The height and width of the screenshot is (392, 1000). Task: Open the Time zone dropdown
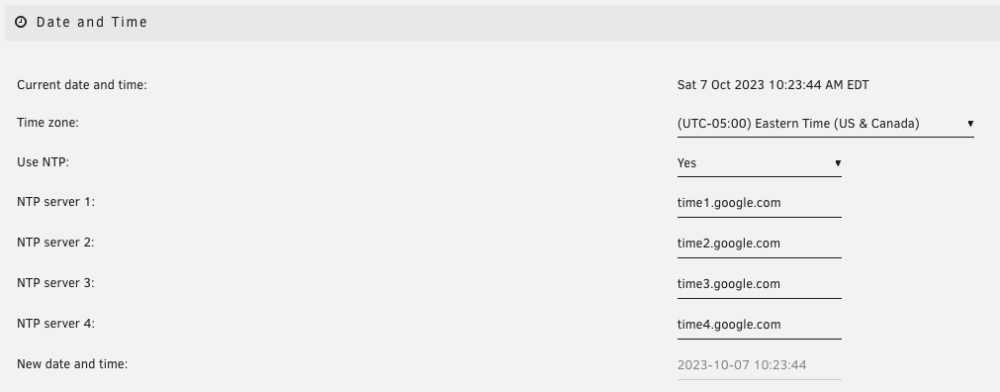click(x=825, y=124)
